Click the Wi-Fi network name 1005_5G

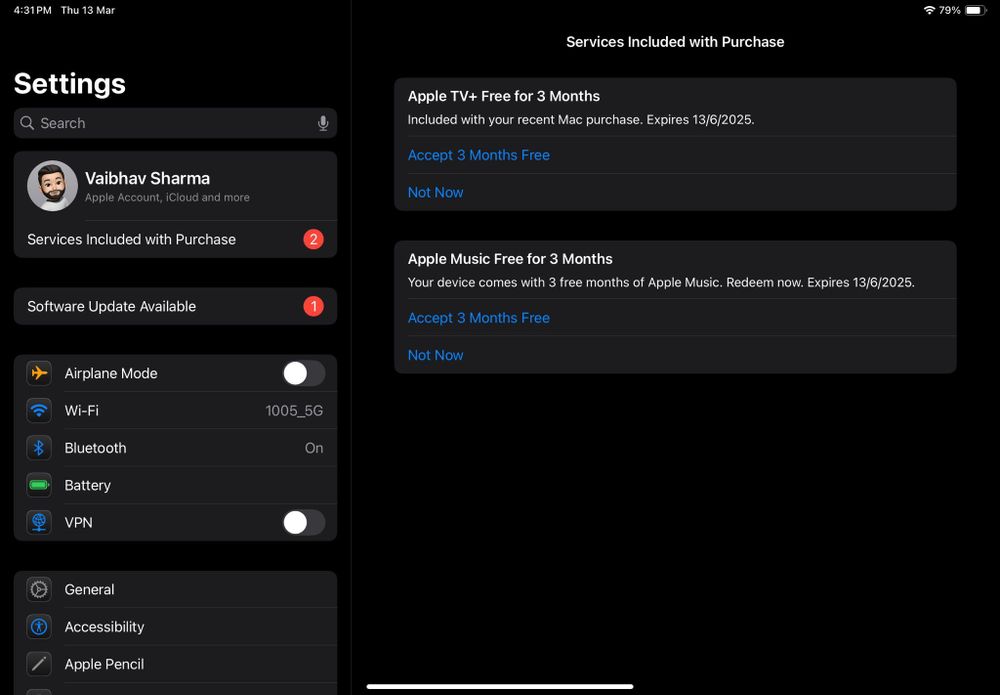294,411
